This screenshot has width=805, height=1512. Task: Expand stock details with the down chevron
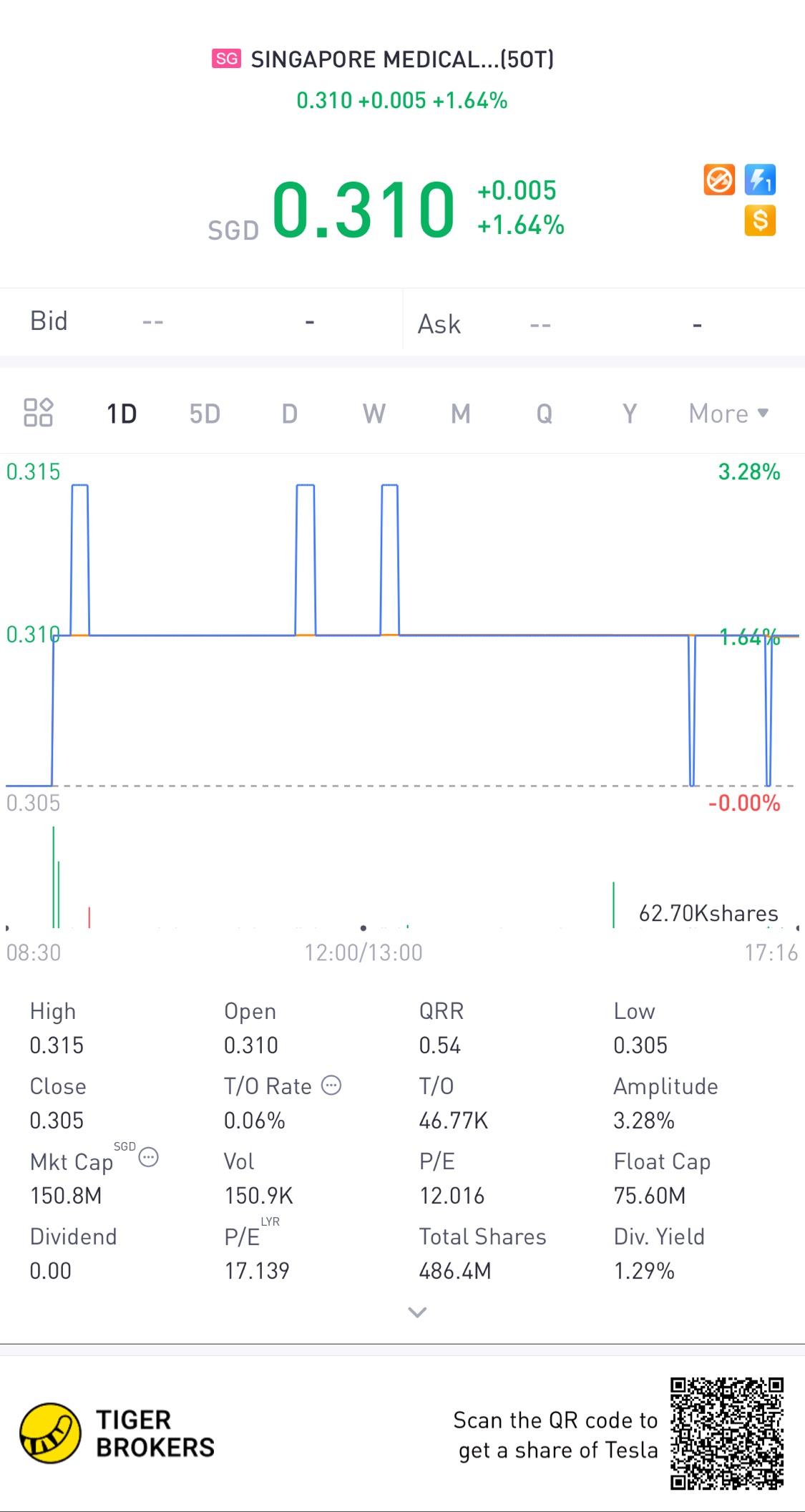coord(417,1312)
